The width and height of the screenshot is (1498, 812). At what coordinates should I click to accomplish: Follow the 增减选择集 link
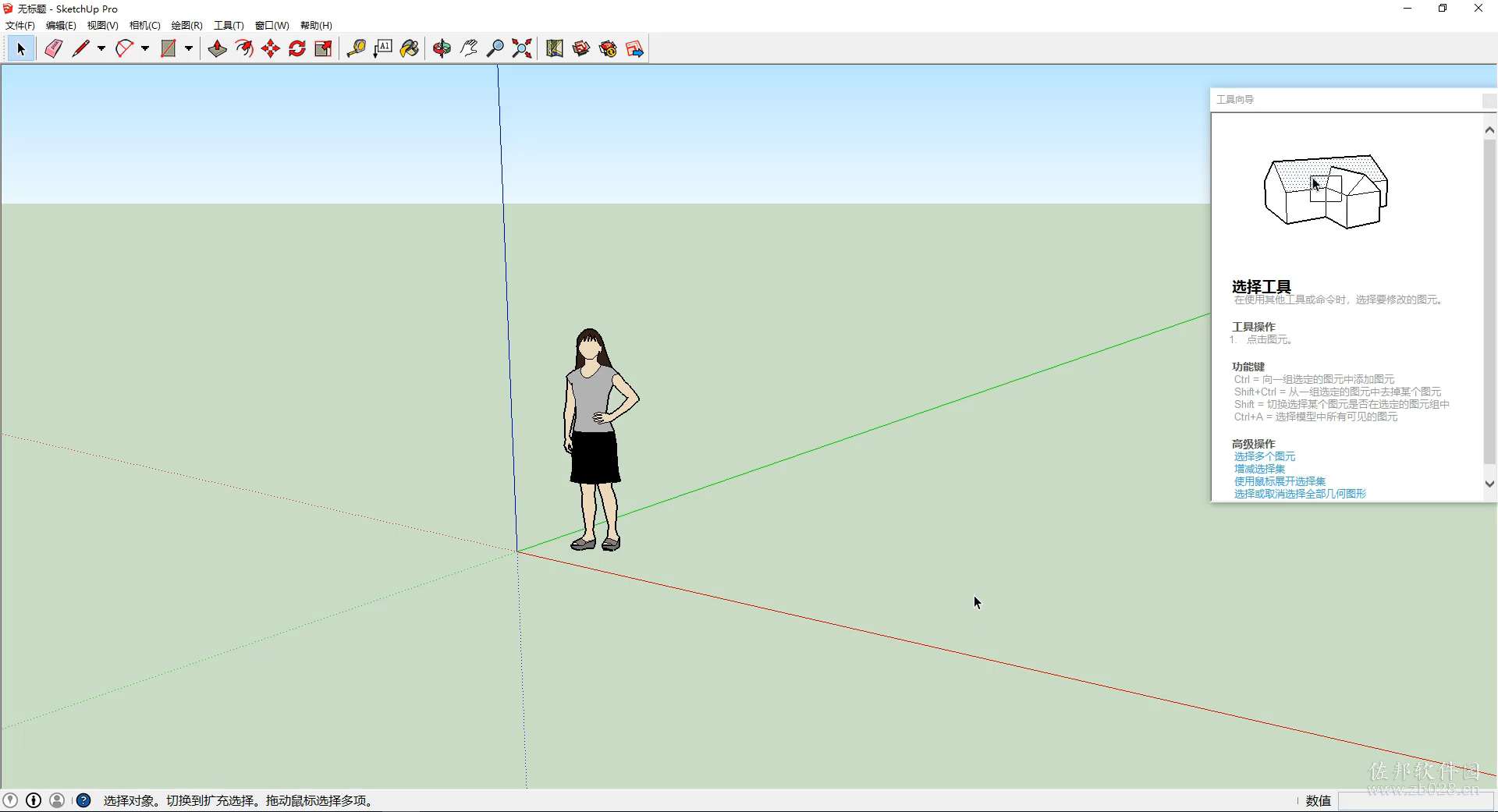[x=1259, y=469]
